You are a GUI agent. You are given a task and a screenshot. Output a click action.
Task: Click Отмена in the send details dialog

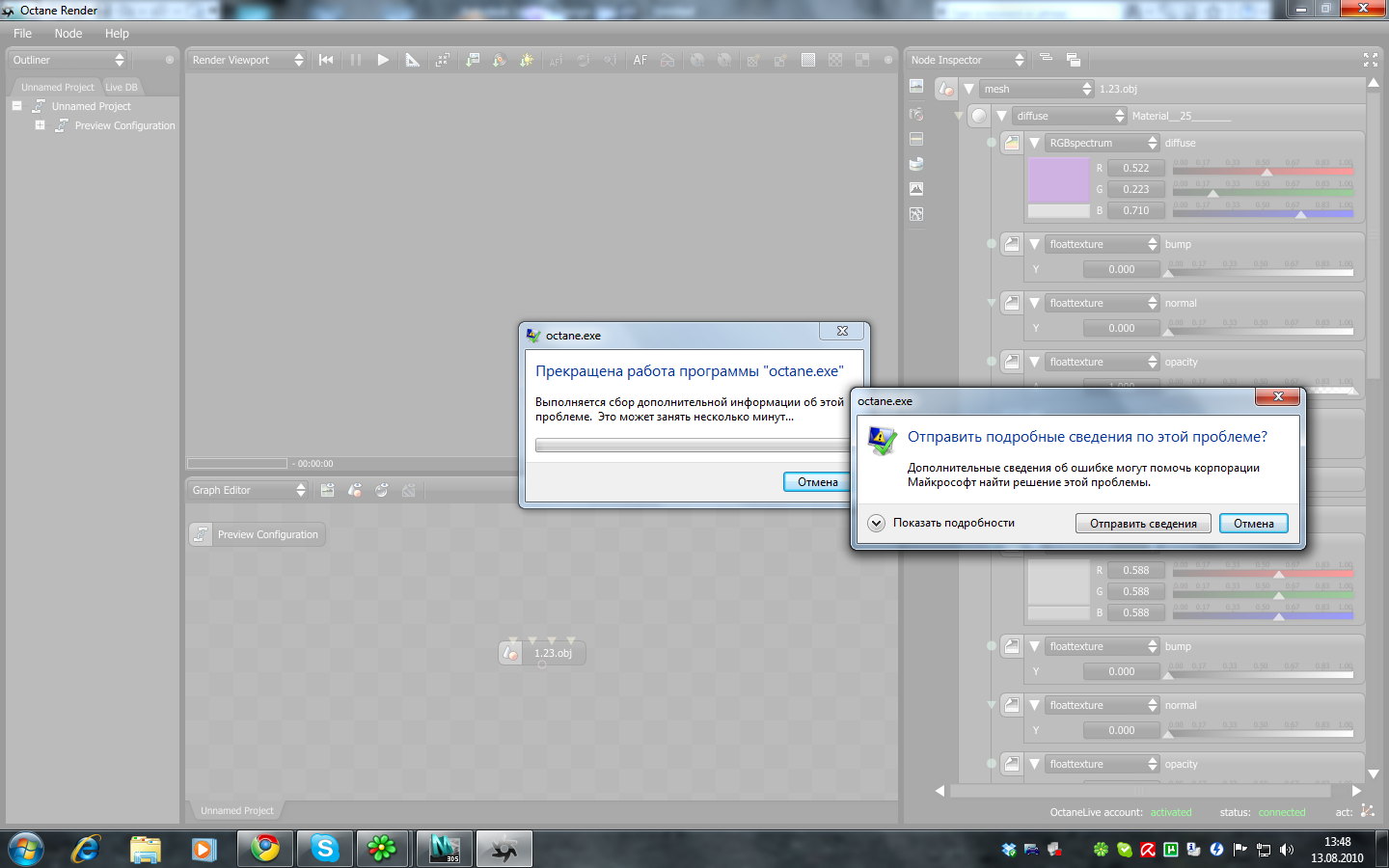point(1254,524)
